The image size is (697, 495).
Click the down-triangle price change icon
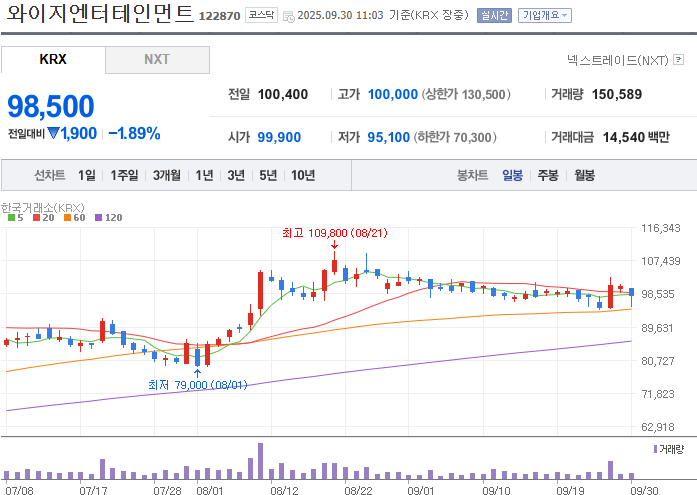tap(53, 133)
